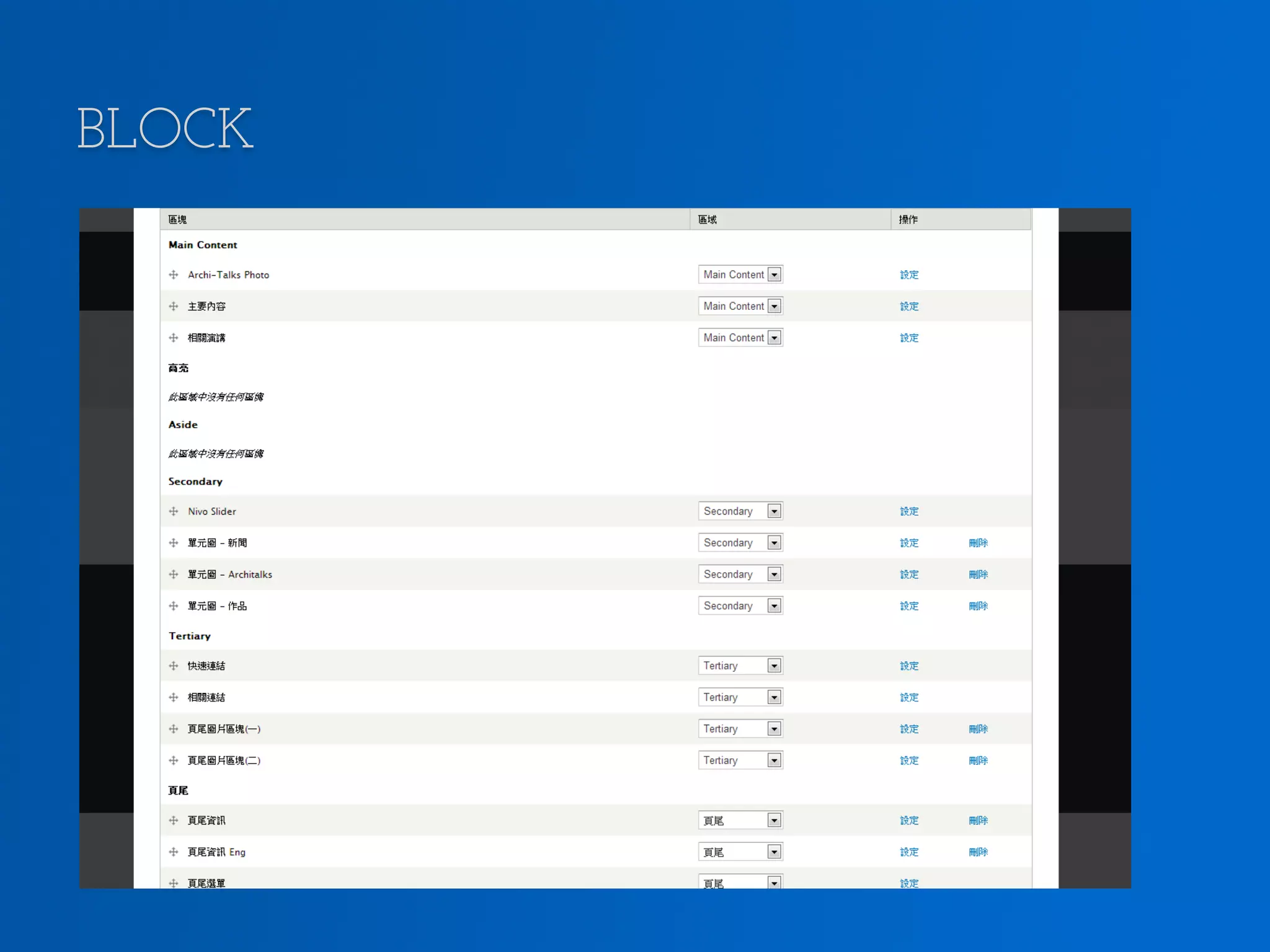Image resolution: width=1270 pixels, height=952 pixels.
Task: Click drag handle beside Archi-Talks Photo
Action: click(174, 275)
